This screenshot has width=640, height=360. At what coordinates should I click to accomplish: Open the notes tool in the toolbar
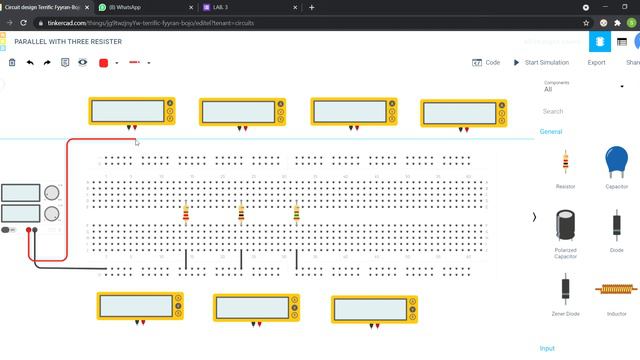[65, 62]
